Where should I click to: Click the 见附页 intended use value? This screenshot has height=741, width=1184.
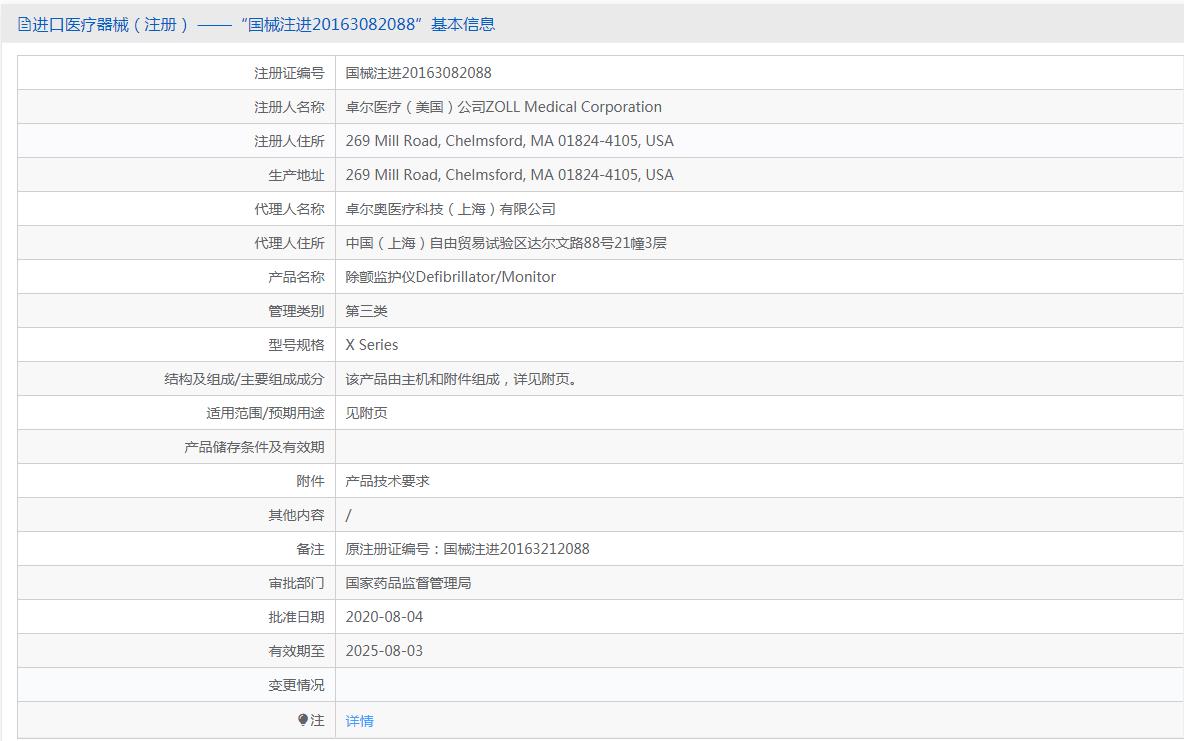click(366, 413)
